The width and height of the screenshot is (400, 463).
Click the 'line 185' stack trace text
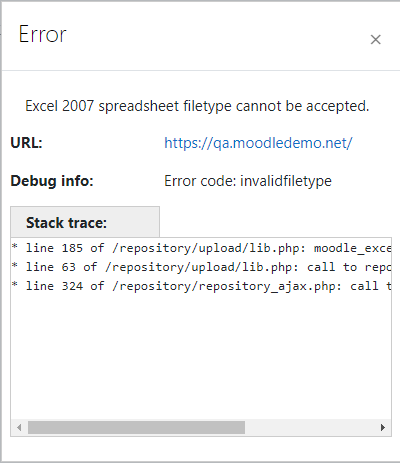tap(54, 248)
